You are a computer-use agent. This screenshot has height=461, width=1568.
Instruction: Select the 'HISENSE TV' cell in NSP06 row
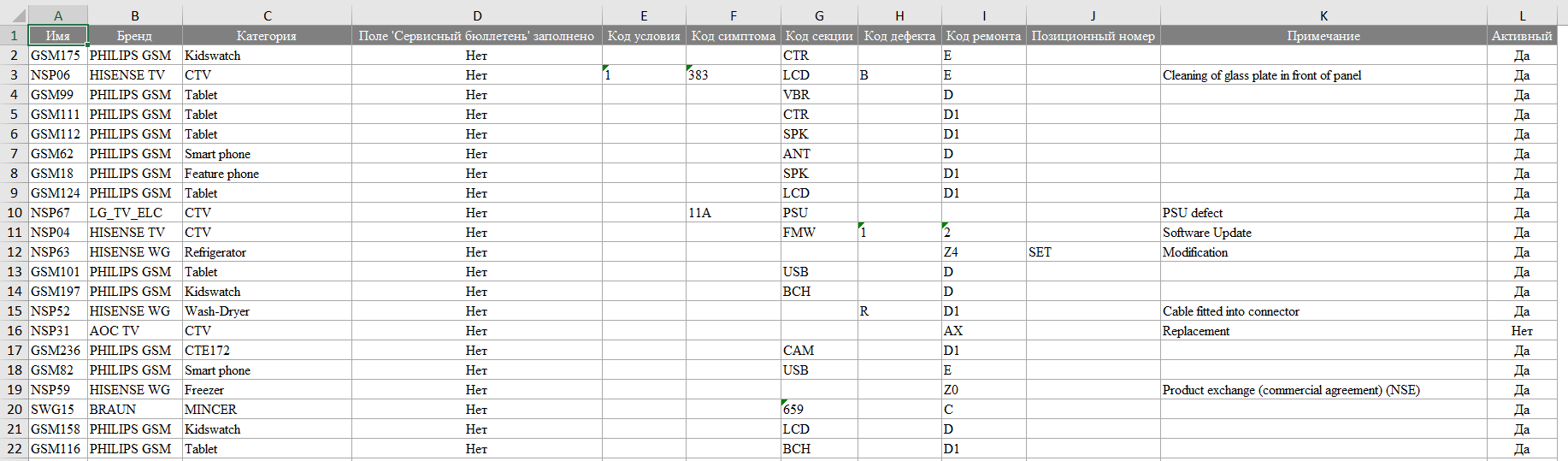click(x=135, y=74)
